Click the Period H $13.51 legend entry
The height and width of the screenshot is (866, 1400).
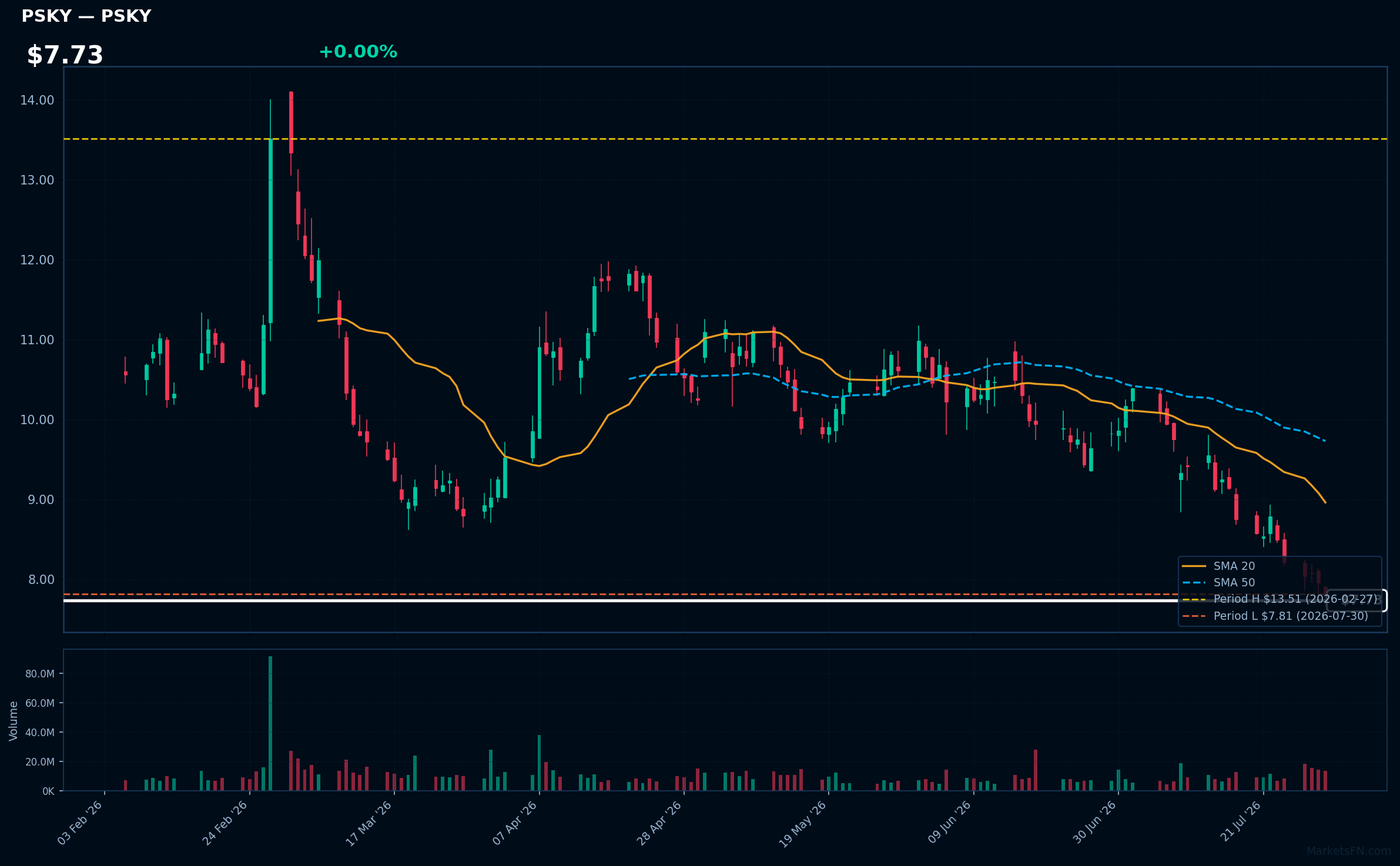point(1280,599)
